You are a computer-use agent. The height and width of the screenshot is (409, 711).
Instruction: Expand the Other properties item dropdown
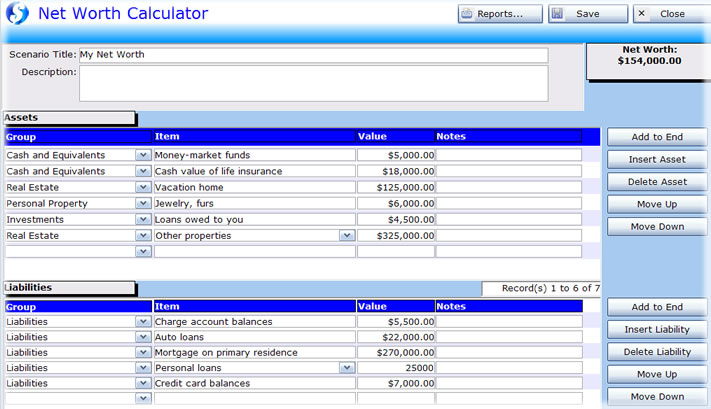pos(347,236)
